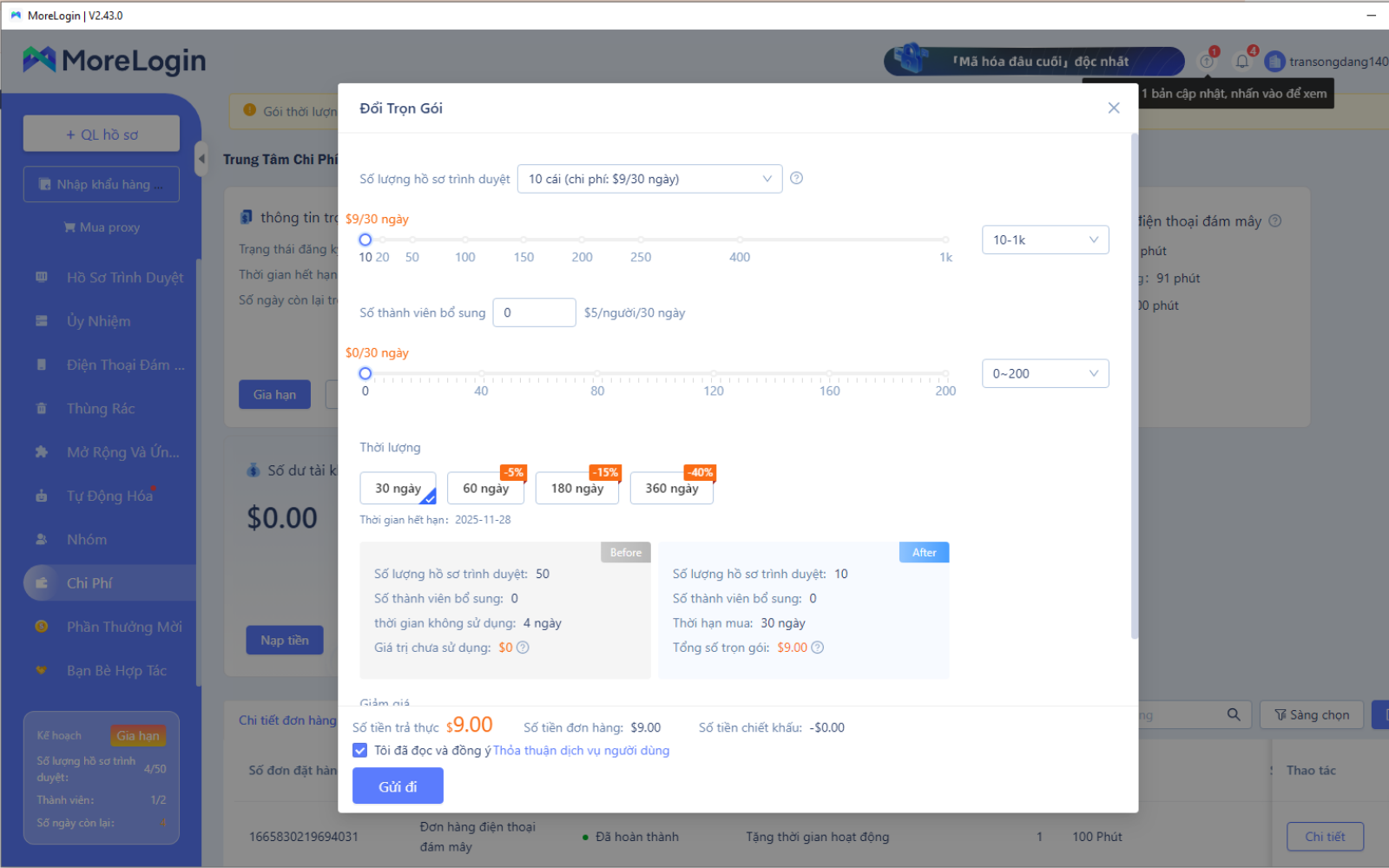Click help icon next to Giá trị chưa sử dụng
Viewport: 1389px width, 868px height.
523,648
